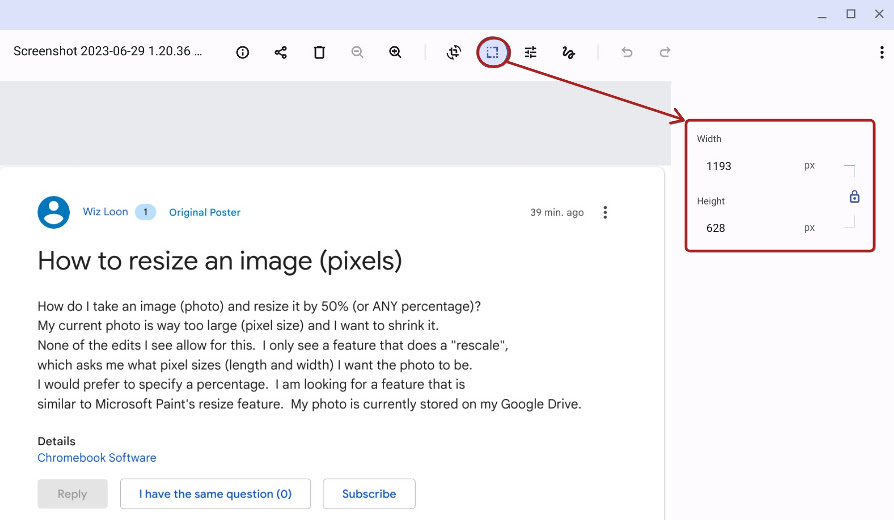Open the three-dot more options menu
Viewport: 894px width, 520px height.
[881, 52]
